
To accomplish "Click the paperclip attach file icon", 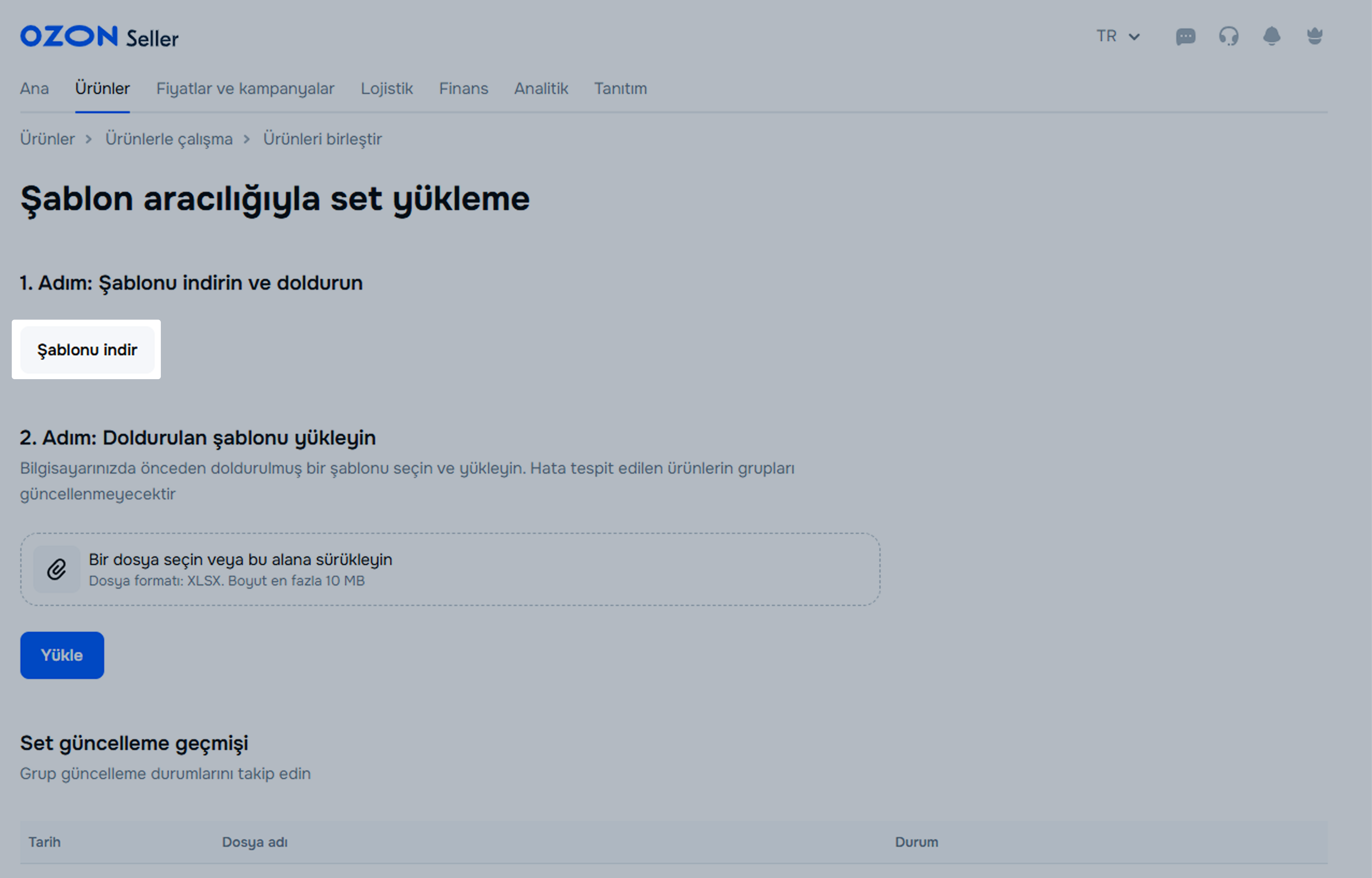I will pyautogui.click(x=56, y=569).
